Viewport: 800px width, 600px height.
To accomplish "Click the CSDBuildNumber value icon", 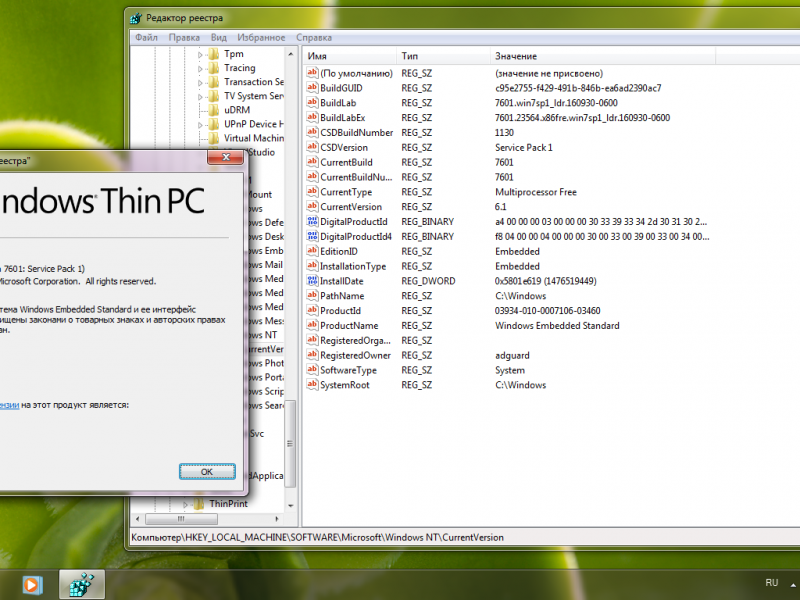I will pyautogui.click(x=312, y=132).
